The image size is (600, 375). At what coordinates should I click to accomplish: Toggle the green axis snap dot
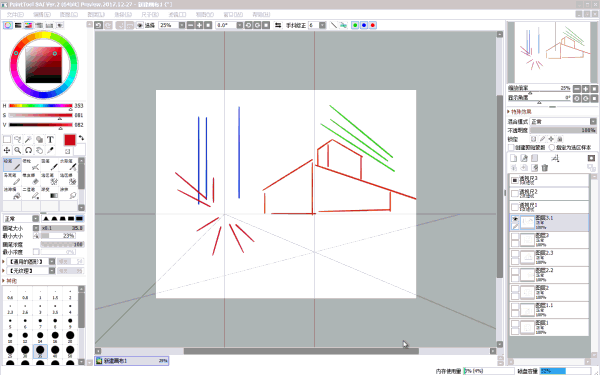coord(355,25)
